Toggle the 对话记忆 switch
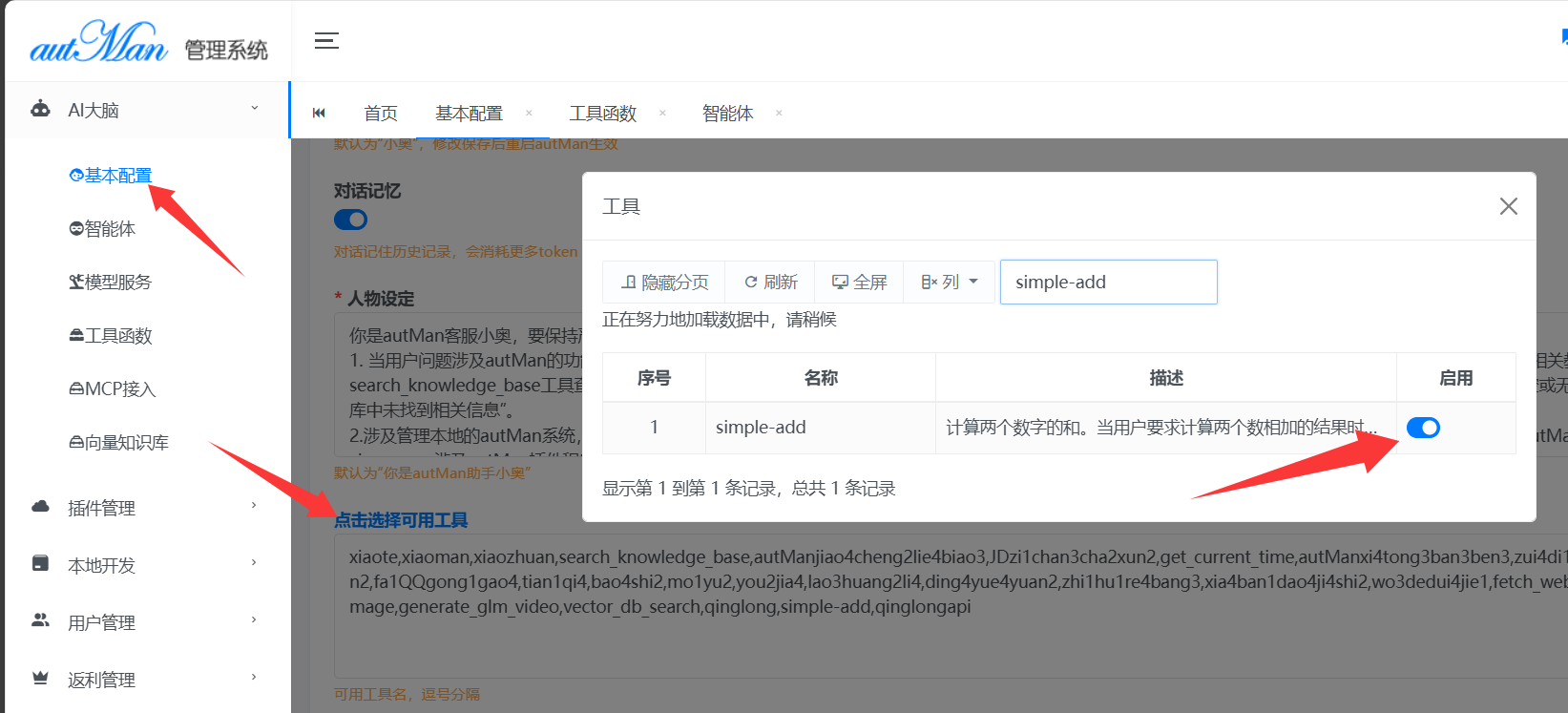This screenshot has width=1568, height=713. pos(350,220)
